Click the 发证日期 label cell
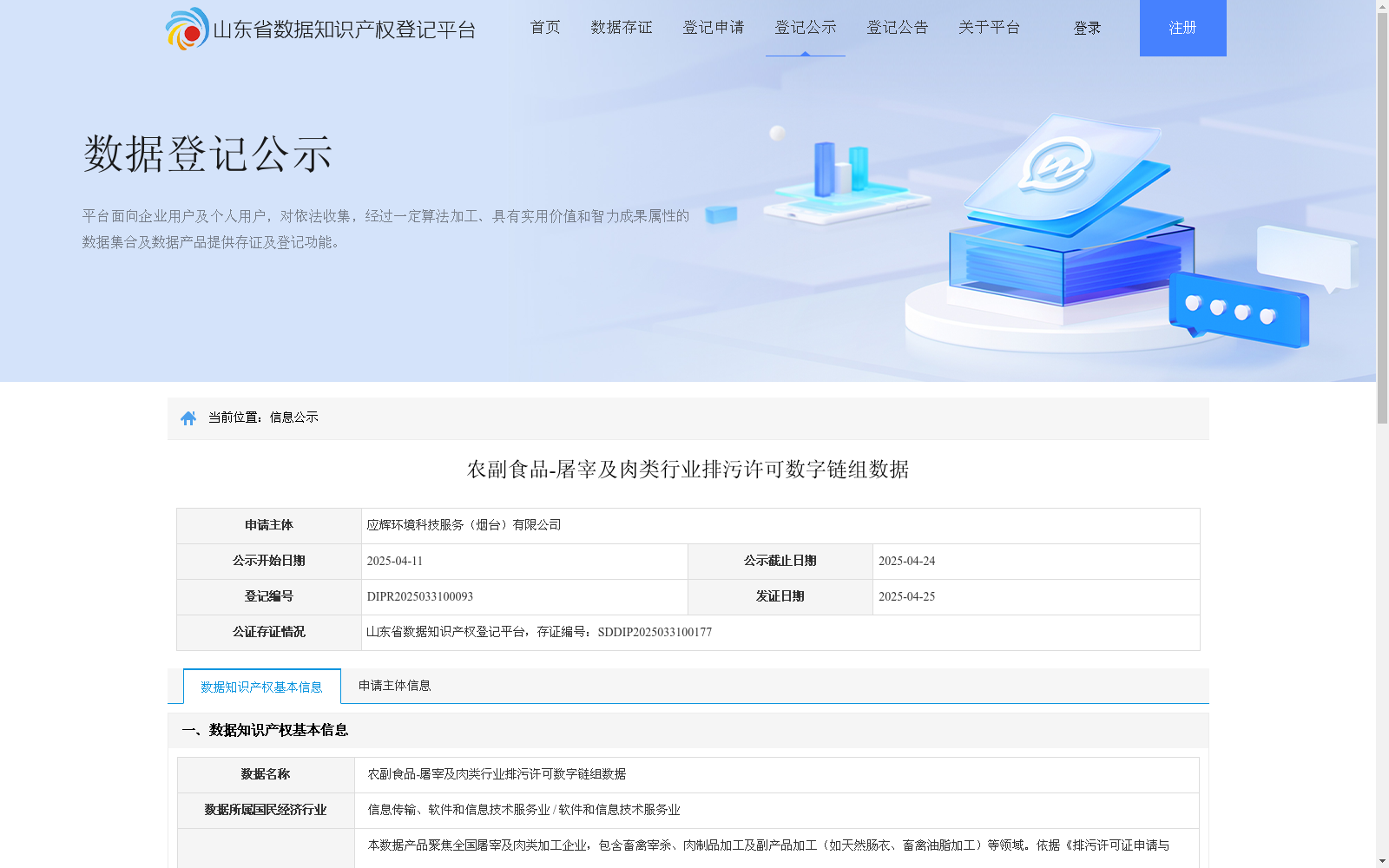This screenshot has height=868, width=1389. 780,597
